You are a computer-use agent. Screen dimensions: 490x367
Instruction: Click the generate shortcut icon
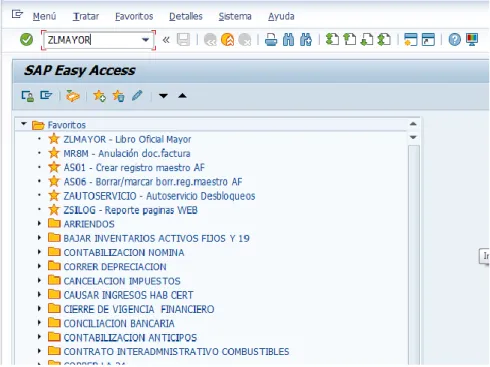coord(428,40)
